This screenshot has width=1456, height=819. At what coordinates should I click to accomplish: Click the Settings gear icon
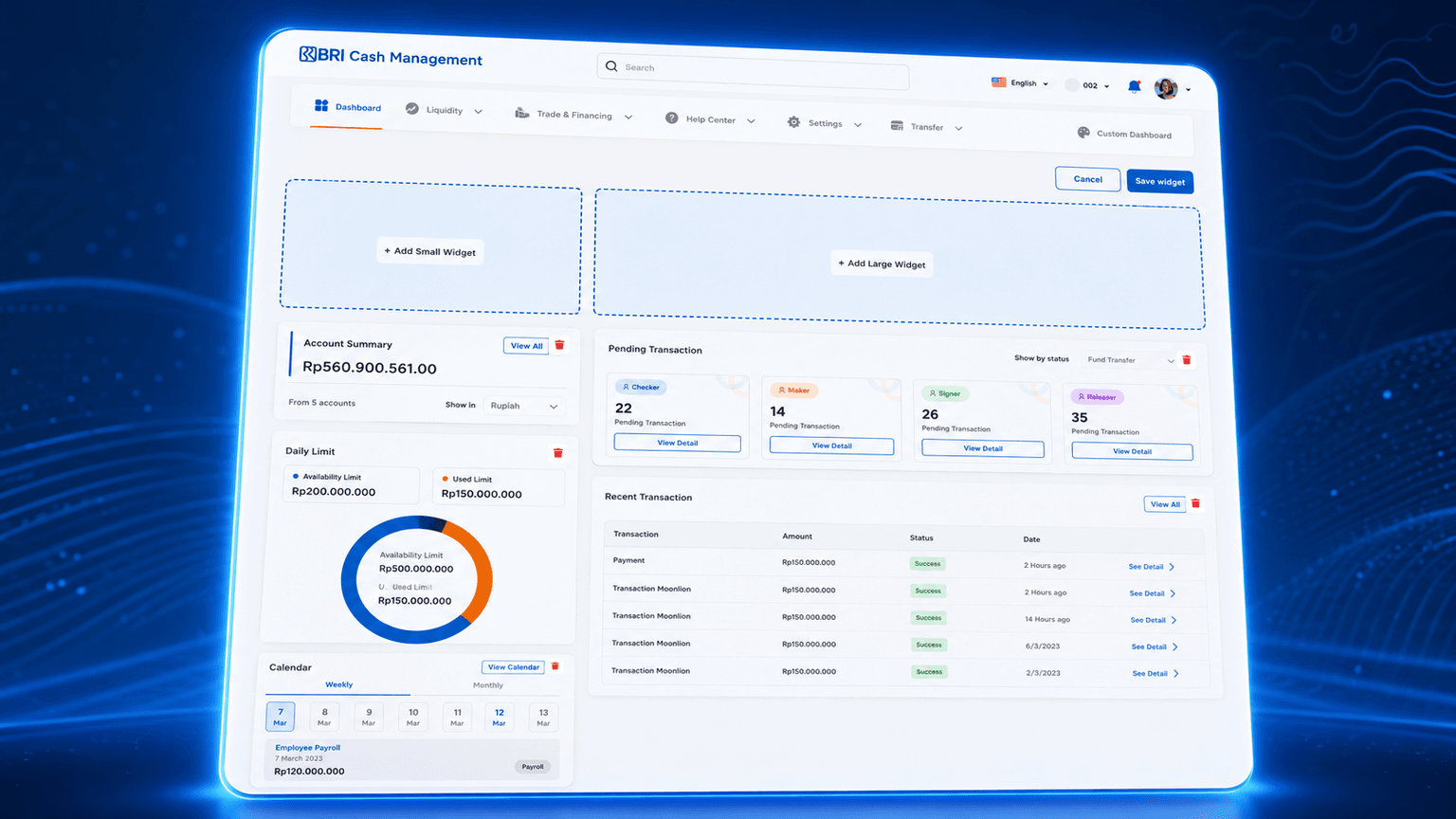tap(793, 121)
